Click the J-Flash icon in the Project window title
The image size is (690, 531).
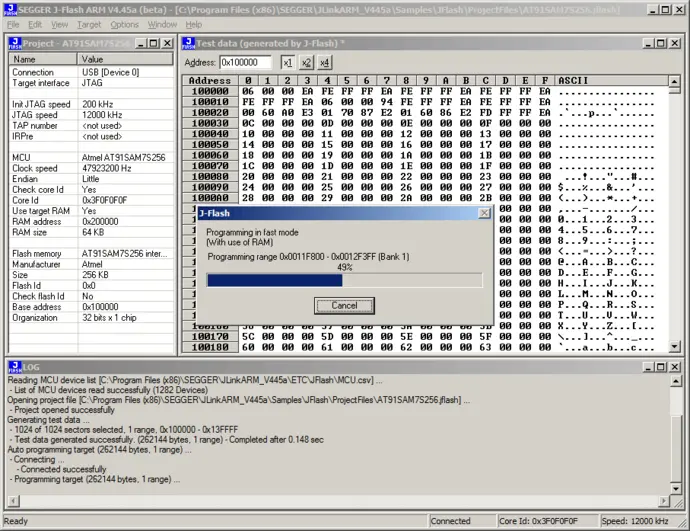click(x=14, y=43)
